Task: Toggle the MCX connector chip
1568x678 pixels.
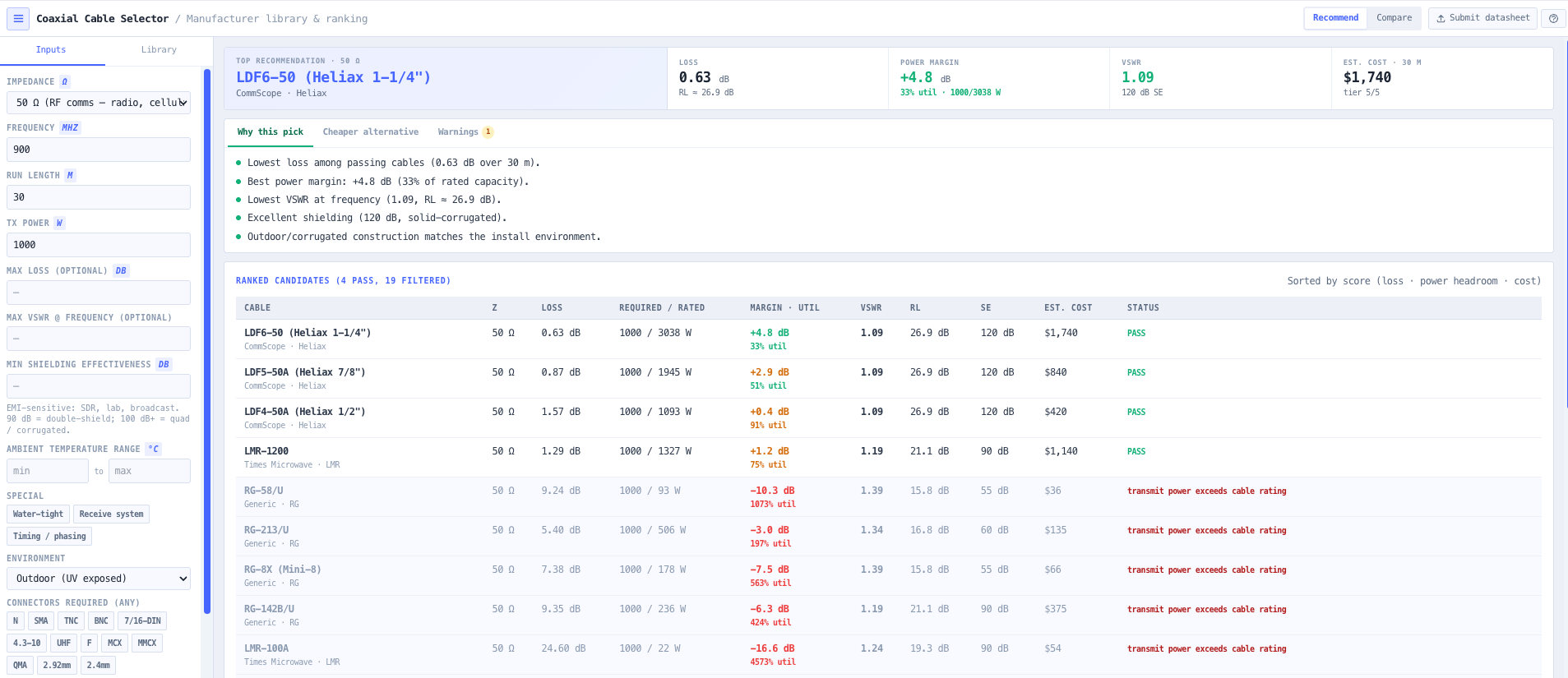Action: click(x=114, y=643)
